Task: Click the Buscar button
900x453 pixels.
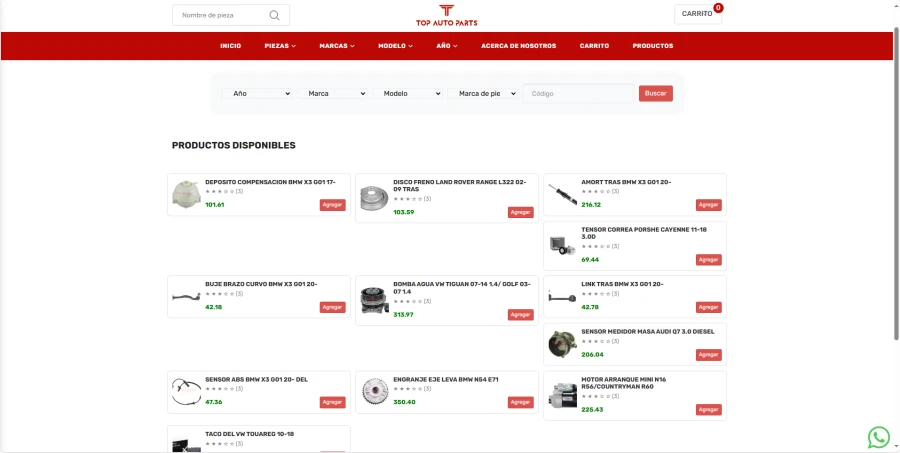Action: click(x=655, y=94)
